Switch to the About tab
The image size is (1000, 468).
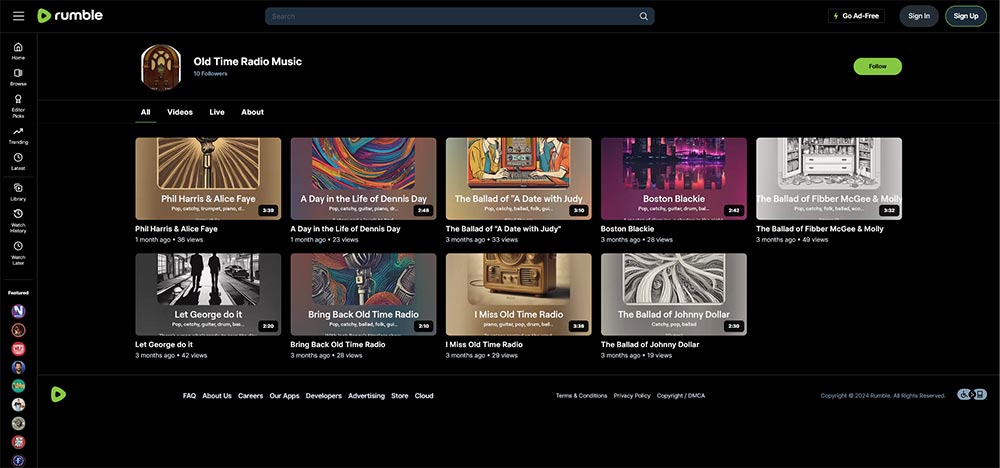click(x=253, y=112)
